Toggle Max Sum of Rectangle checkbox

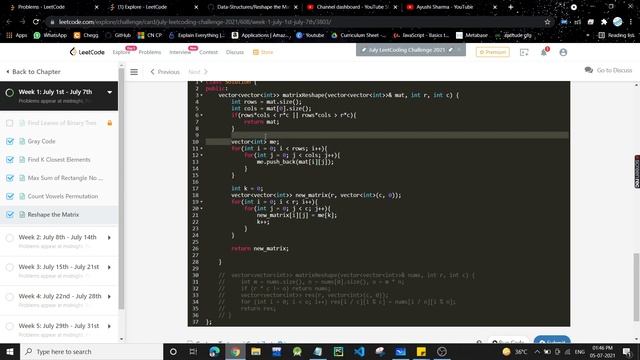click(10, 178)
